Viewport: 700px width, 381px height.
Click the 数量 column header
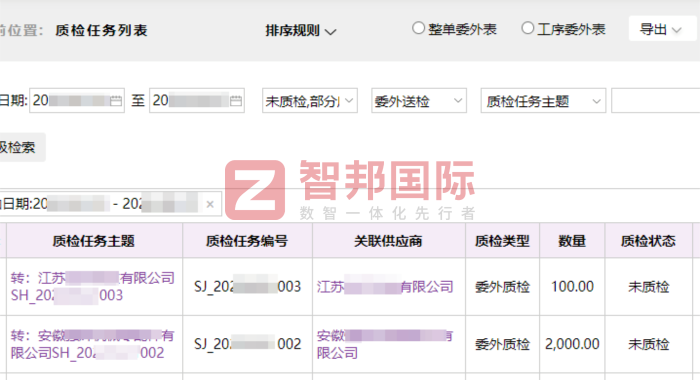point(572,241)
